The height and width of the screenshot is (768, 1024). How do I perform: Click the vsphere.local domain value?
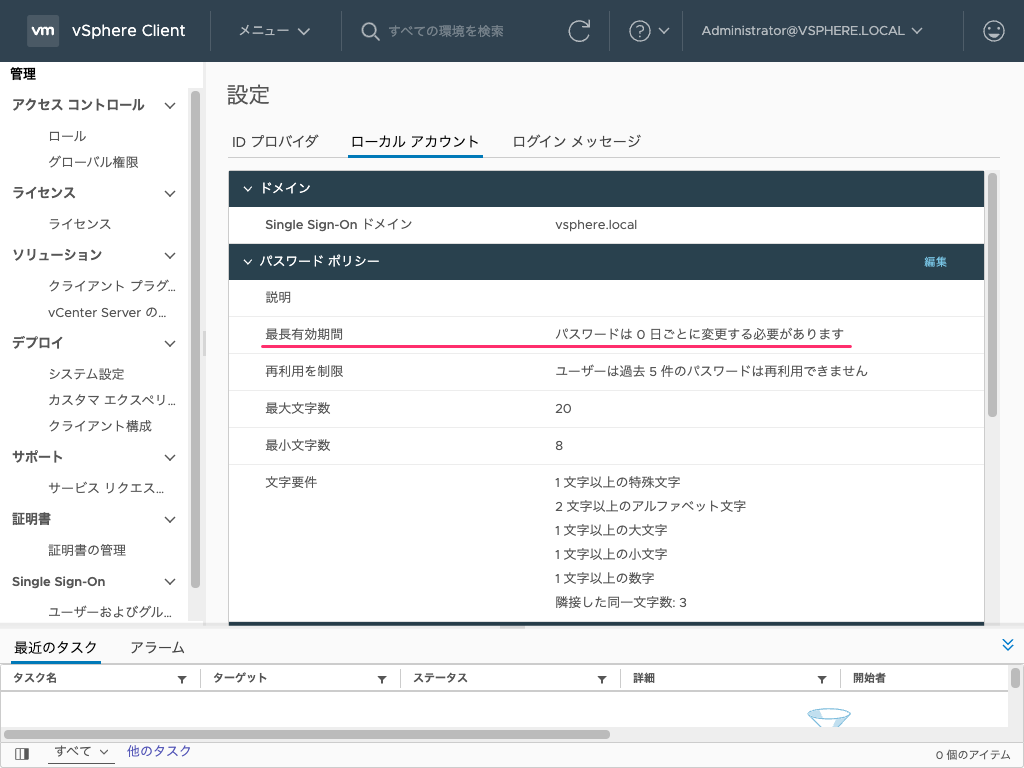point(596,225)
